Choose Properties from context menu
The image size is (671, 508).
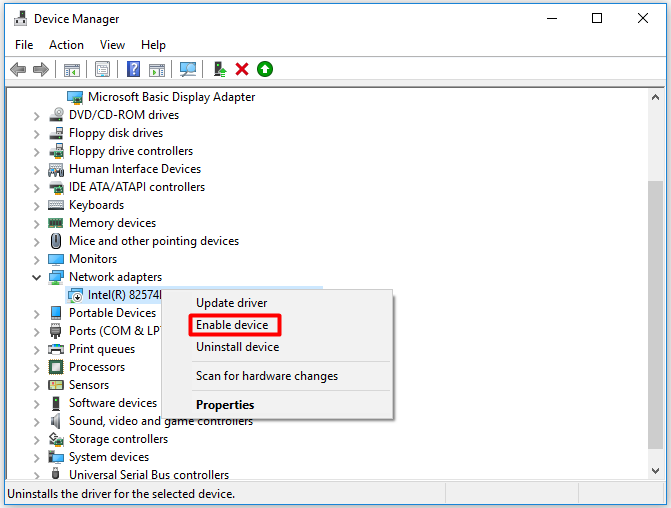[x=225, y=405]
